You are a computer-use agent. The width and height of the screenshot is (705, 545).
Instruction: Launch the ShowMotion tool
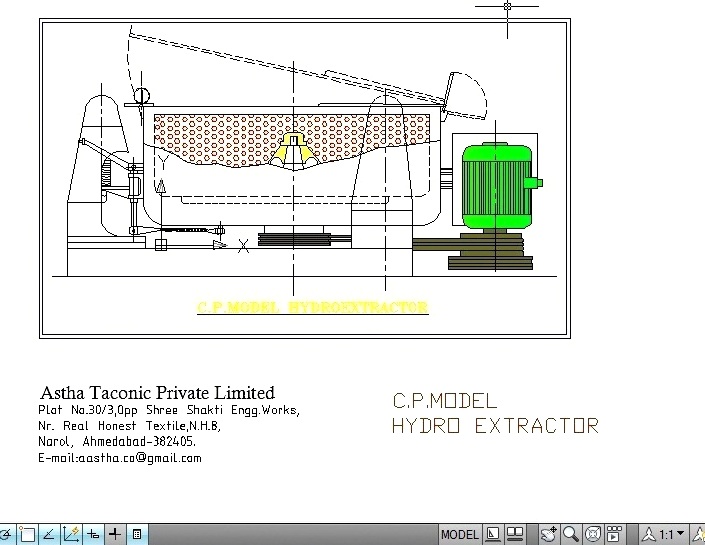pyautogui.click(x=614, y=535)
